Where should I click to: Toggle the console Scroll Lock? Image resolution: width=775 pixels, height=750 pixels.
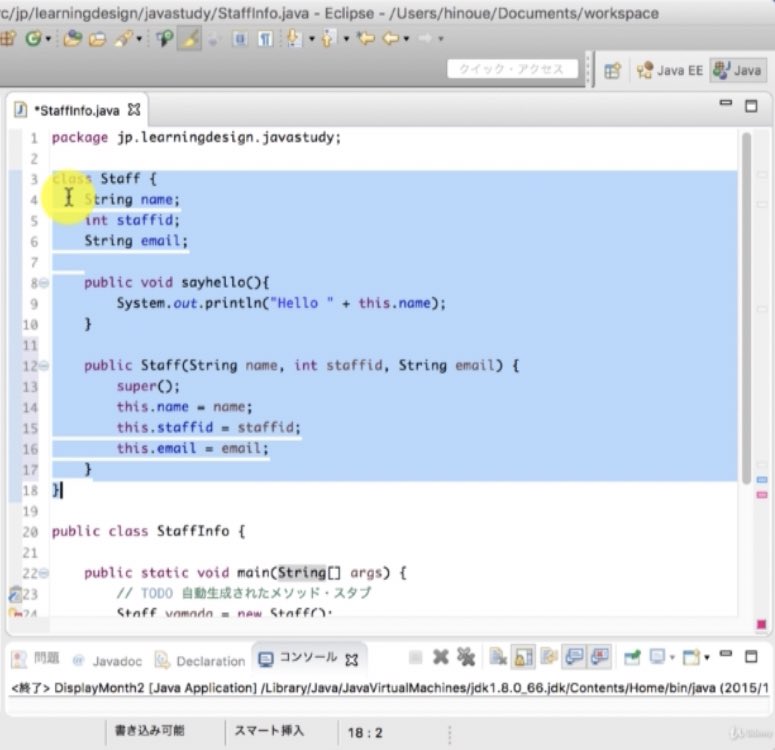coord(523,657)
